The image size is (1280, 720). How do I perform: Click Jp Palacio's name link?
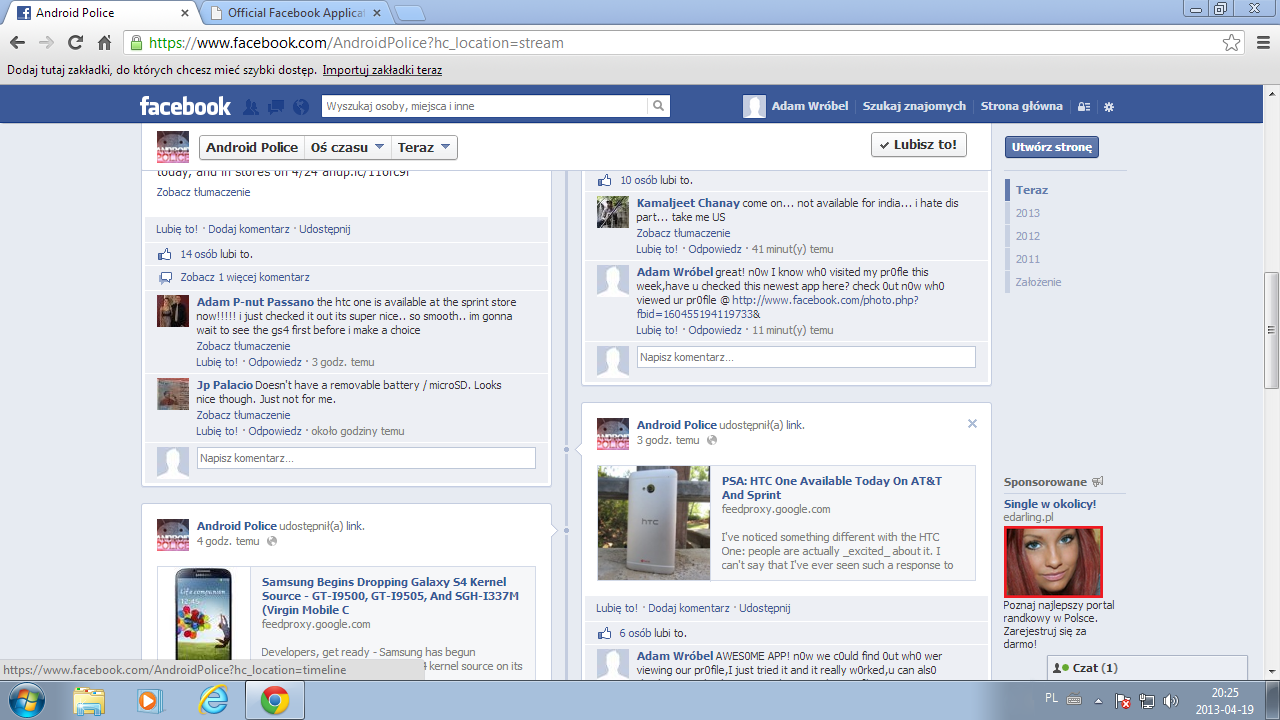[224, 385]
